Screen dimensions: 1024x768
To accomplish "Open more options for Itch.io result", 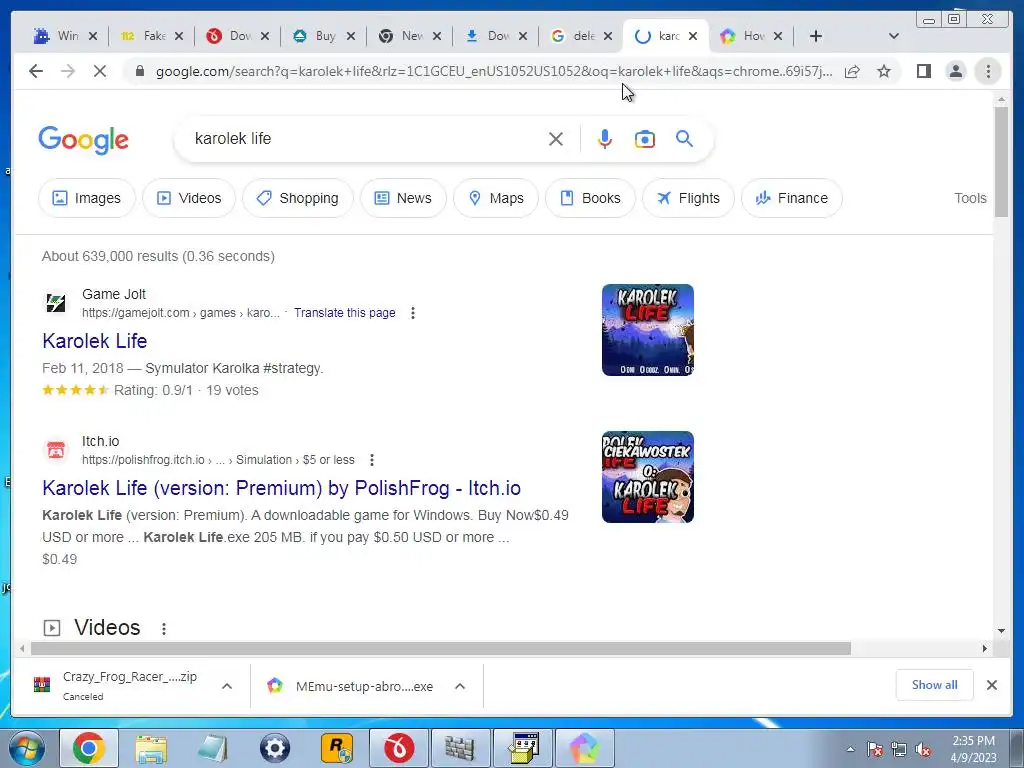I will (x=372, y=460).
